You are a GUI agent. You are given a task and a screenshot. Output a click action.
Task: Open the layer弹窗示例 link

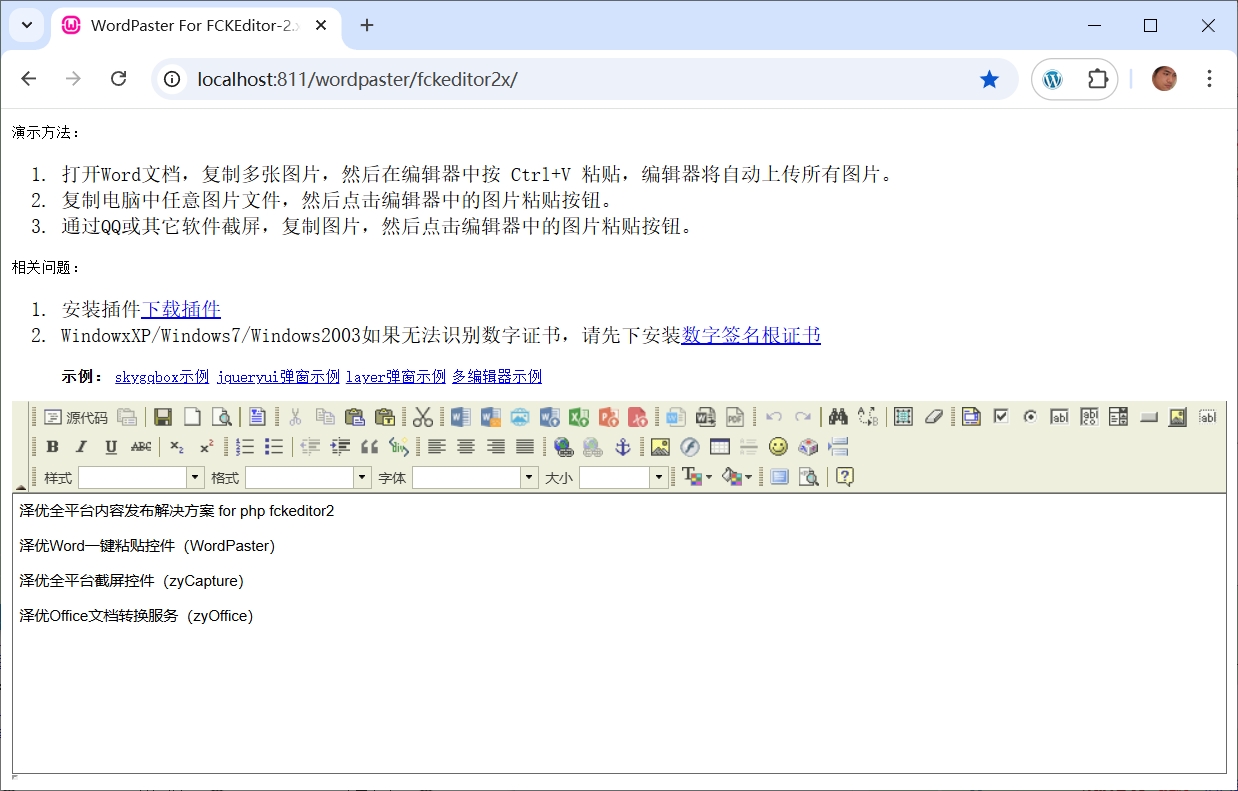[396, 377]
